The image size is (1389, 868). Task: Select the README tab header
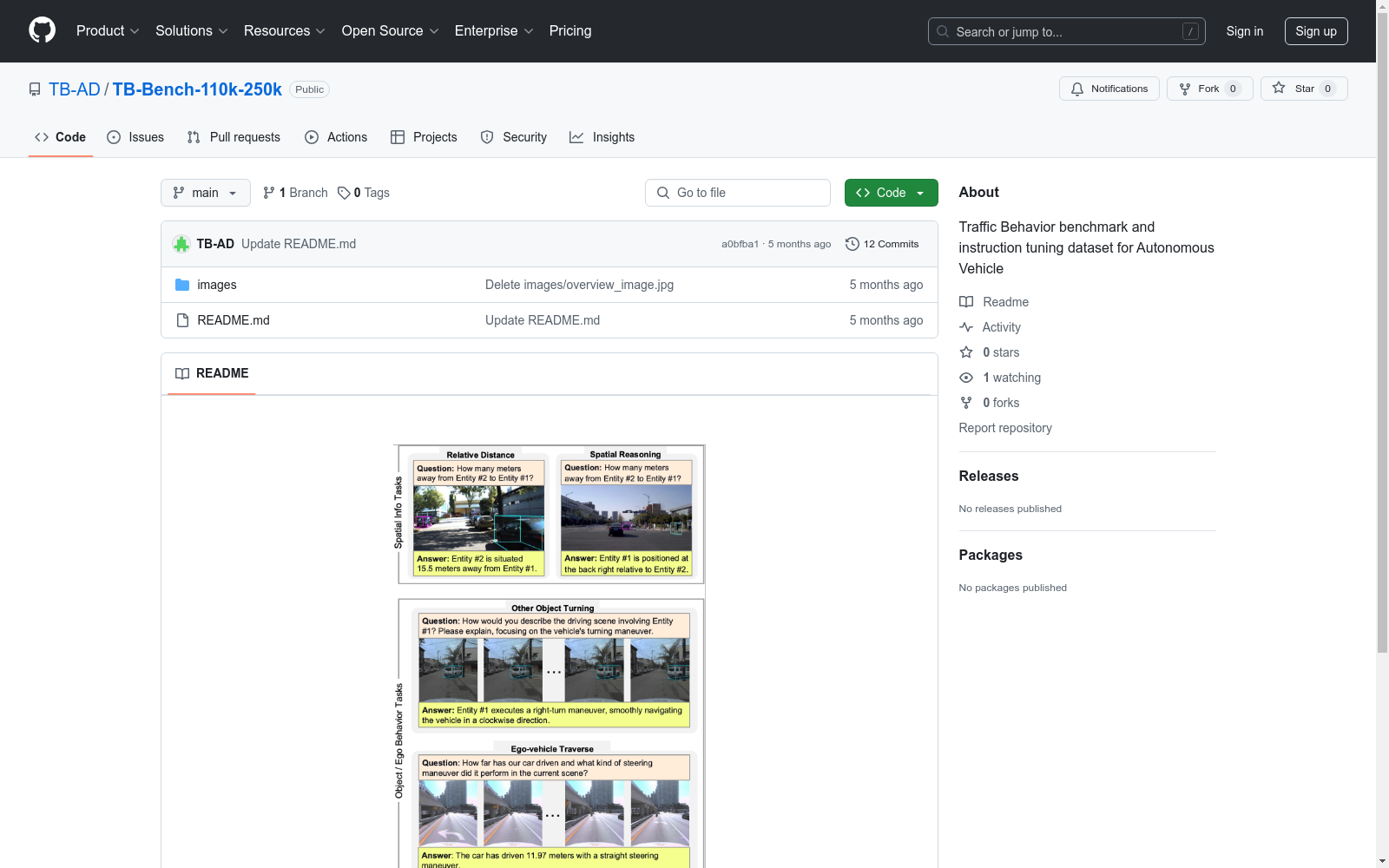click(212, 373)
